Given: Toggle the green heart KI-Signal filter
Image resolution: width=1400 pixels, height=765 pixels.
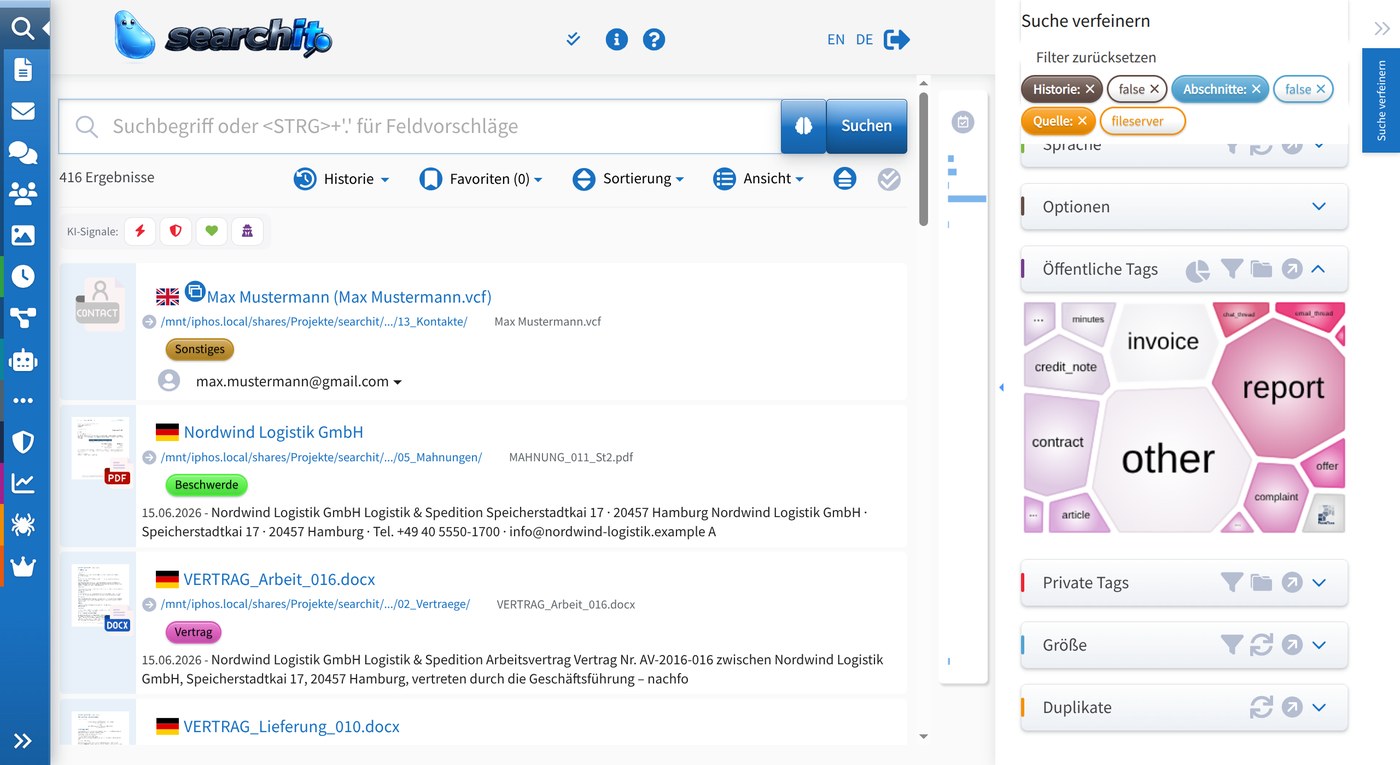Looking at the screenshot, I should tap(211, 231).
